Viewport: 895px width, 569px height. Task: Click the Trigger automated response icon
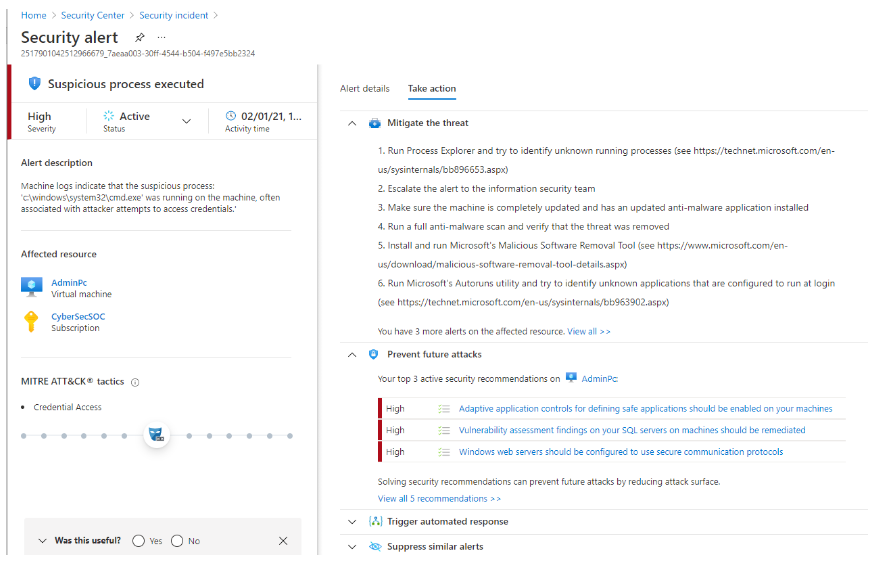(375, 521)
